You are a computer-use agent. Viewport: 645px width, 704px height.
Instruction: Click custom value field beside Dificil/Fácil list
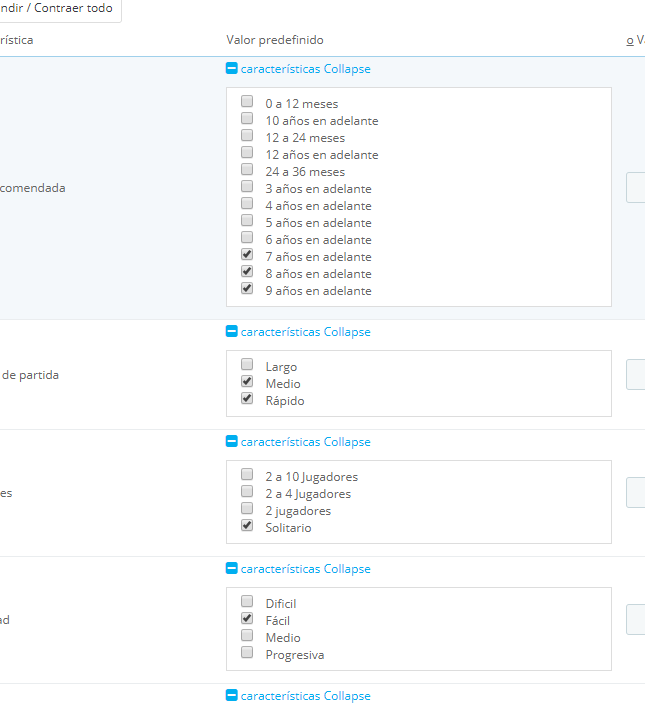coord(636,620)
